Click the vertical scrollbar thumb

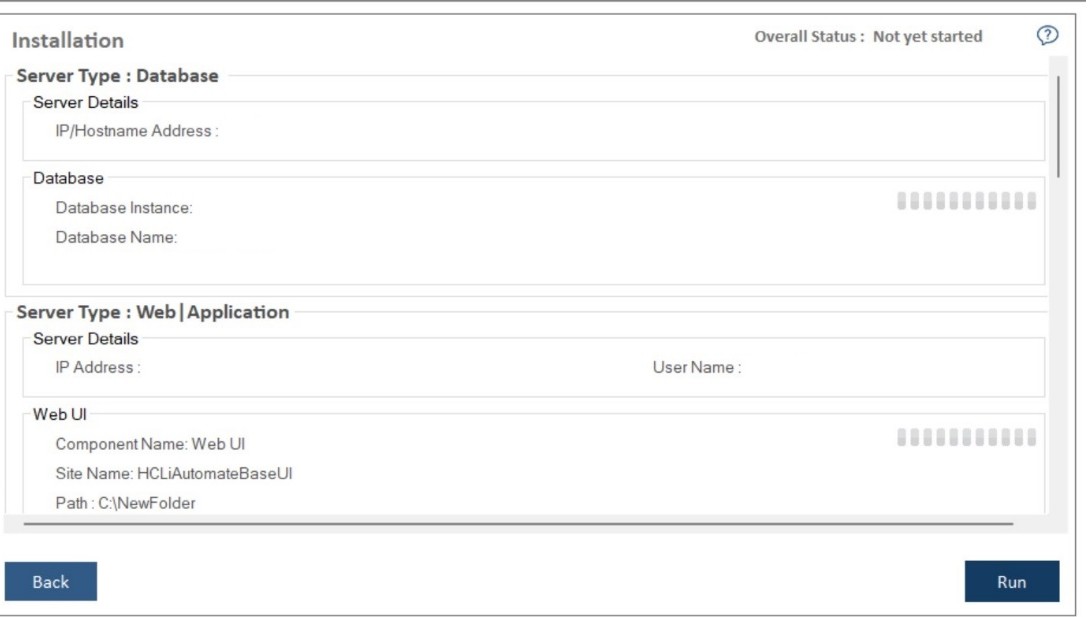tap(1058, 125)
